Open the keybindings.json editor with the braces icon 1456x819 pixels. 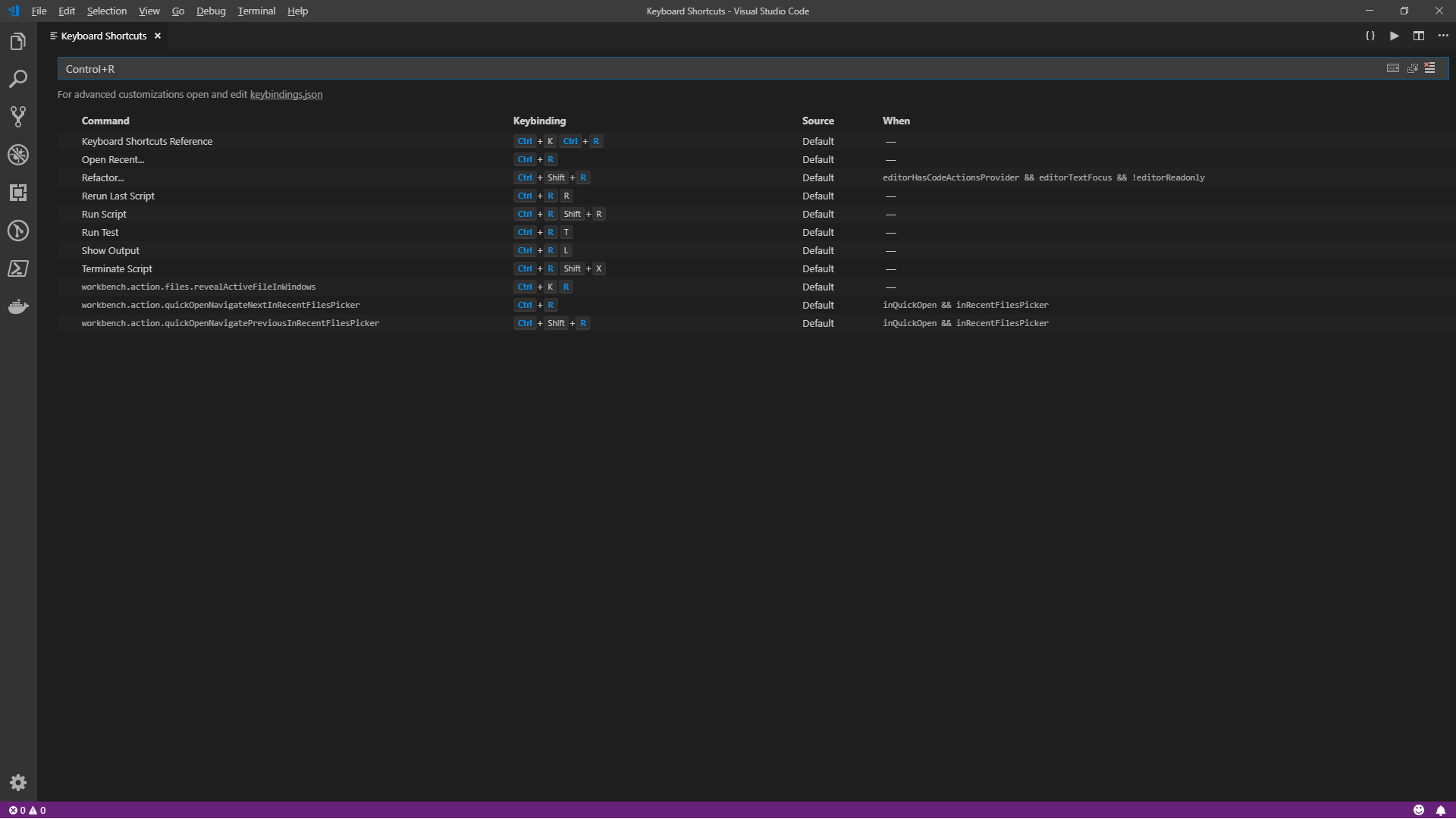[x=1370, y=35]
